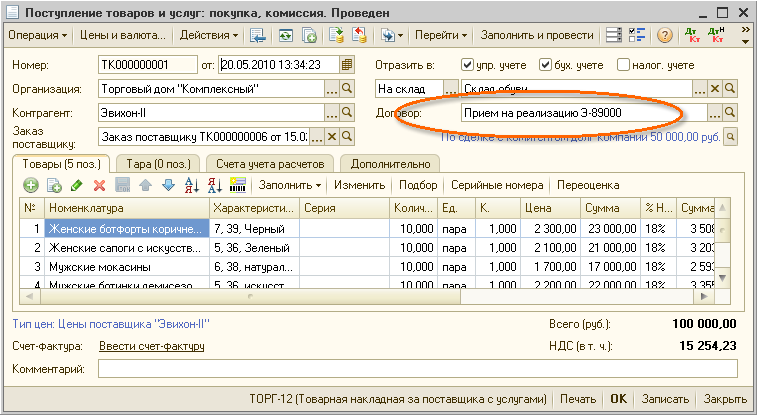The width and height of the screenshot is (757, 415).
Task: Click vertical scrollbar down arrow in goods table
Action: click(x=722, y=278)
